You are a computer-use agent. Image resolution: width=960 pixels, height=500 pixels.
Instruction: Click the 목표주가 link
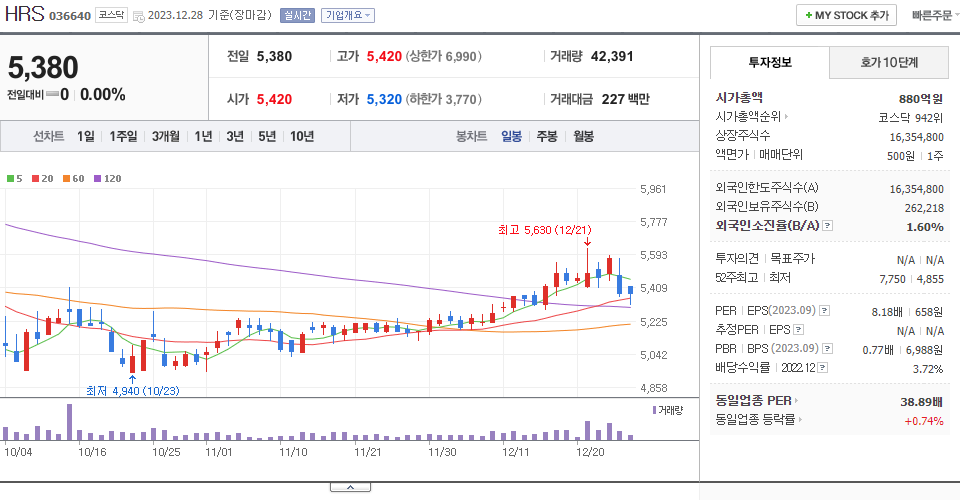coord(792,259)
